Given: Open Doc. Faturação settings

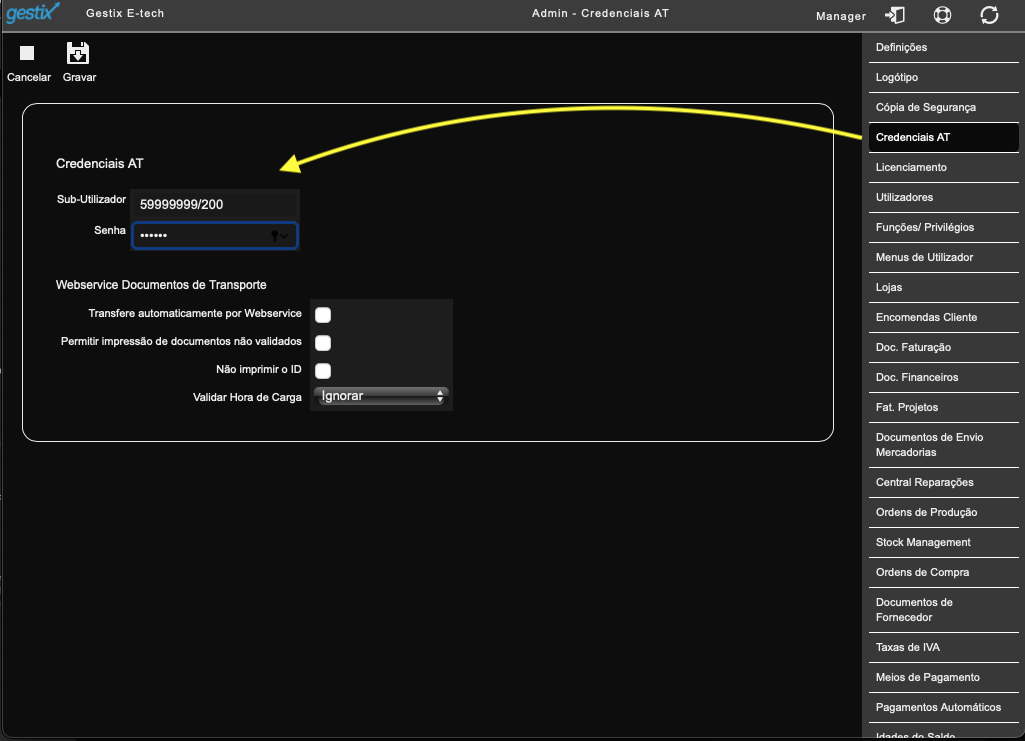Looking at the screenshot, I should [943, 348].
